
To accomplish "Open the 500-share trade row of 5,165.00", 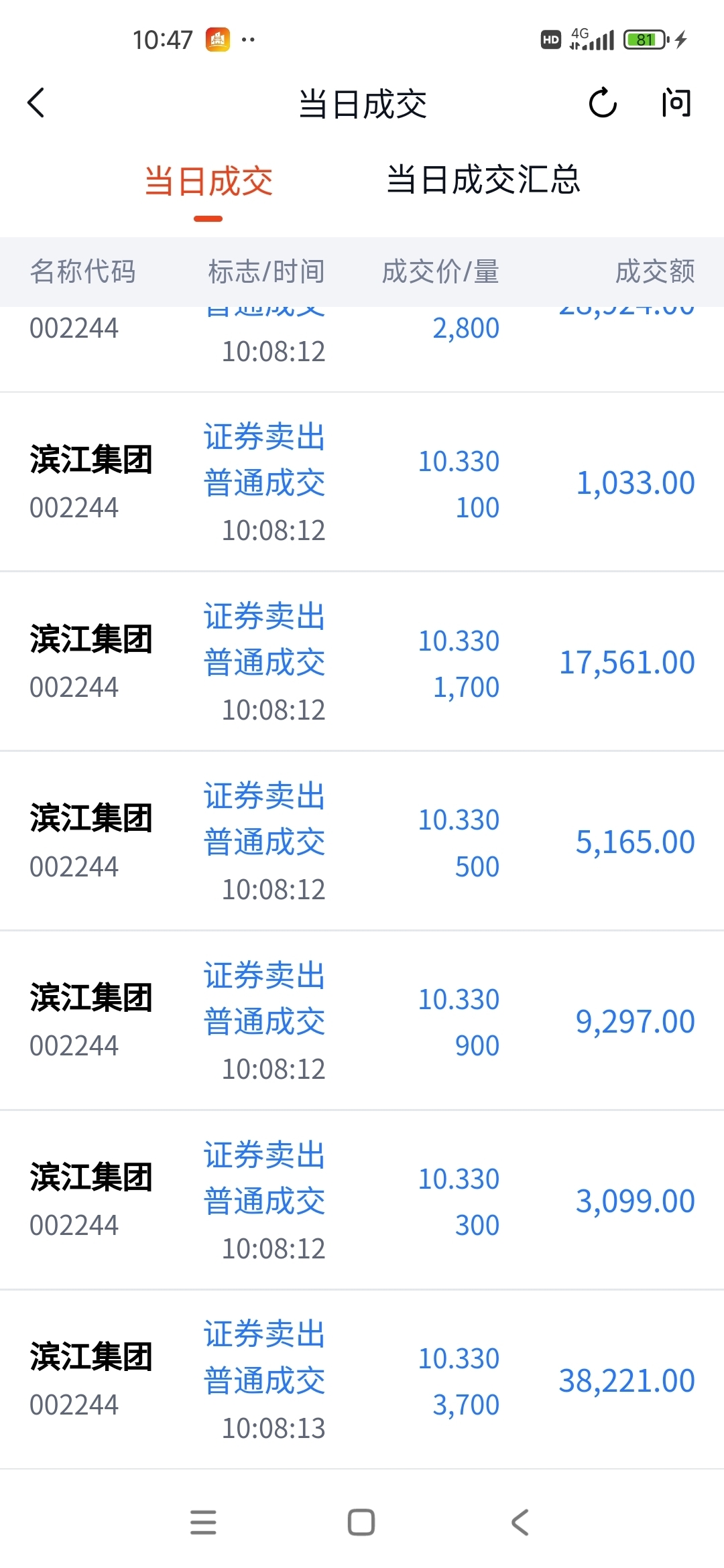I will click(362, 842).
